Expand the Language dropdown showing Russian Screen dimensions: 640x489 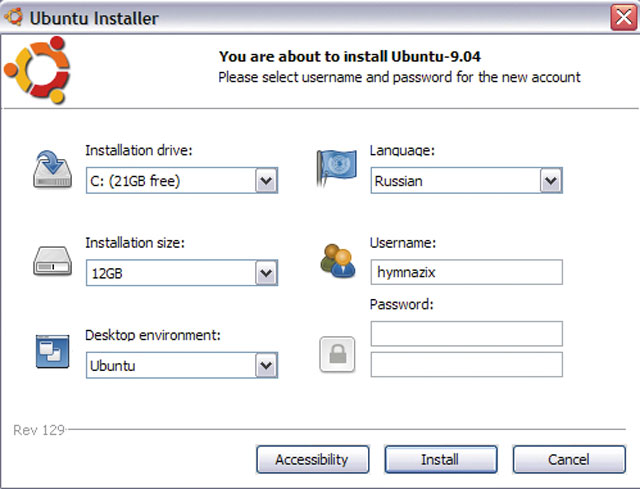tap(466, 180)
